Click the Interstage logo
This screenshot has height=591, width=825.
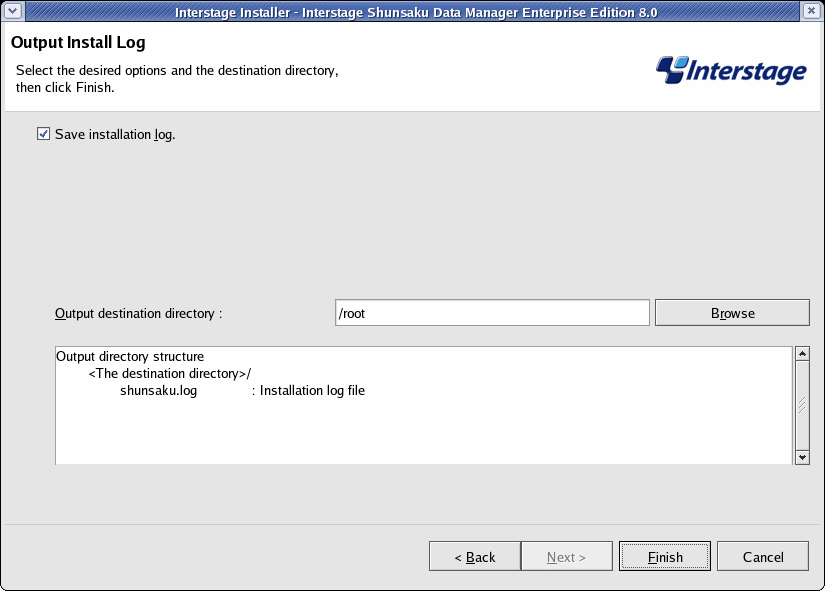[x=731, y=71]
